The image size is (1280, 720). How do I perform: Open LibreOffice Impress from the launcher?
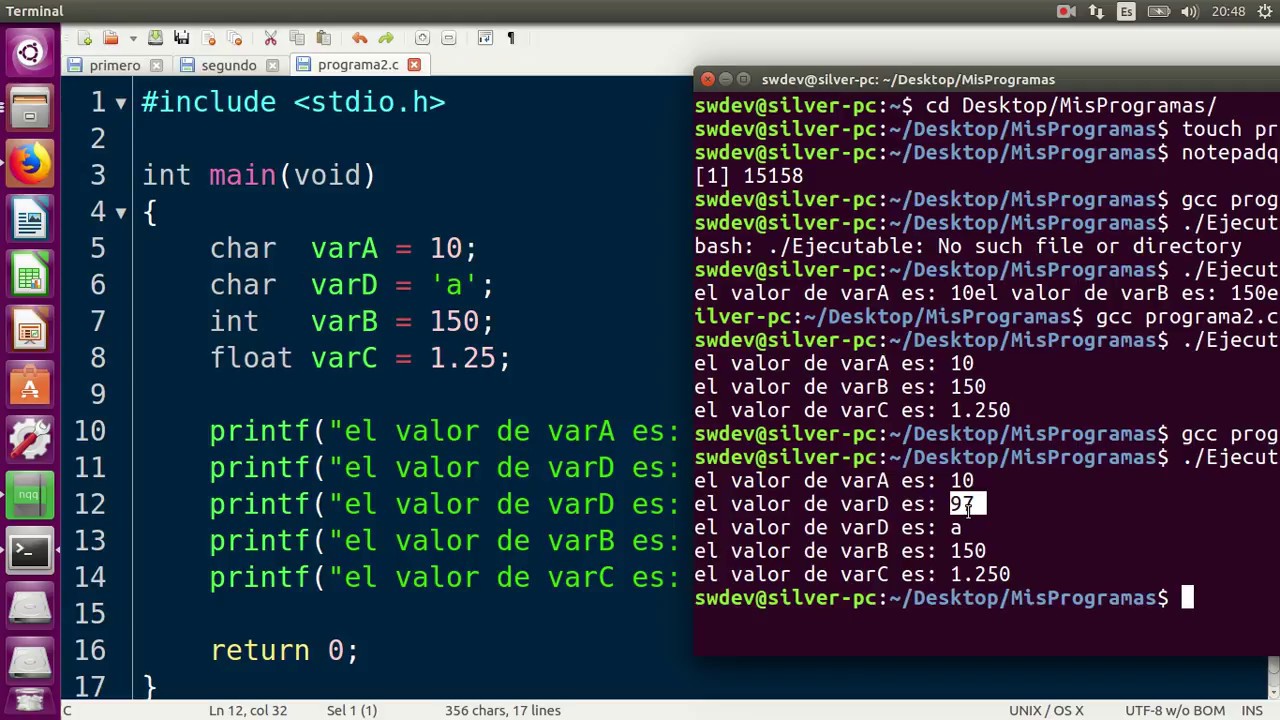tap(29, 329)
